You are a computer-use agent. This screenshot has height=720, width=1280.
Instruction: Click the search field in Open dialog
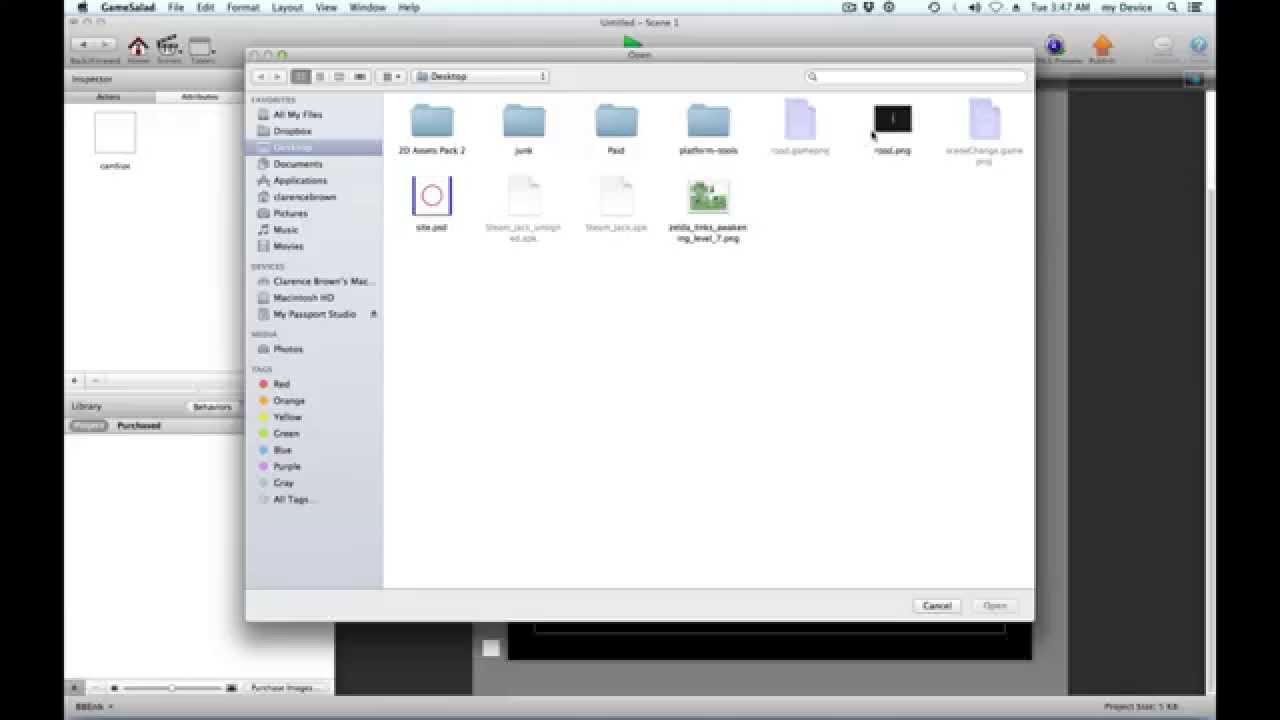[x=916, y=76]
